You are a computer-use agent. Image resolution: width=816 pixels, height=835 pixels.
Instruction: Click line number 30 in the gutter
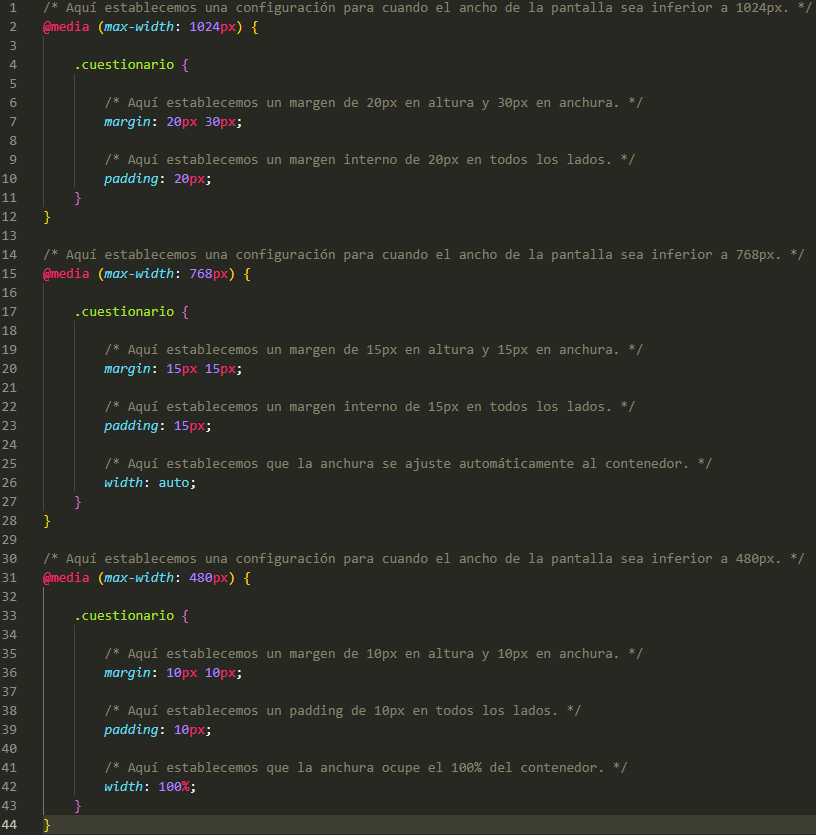(9, 559)
